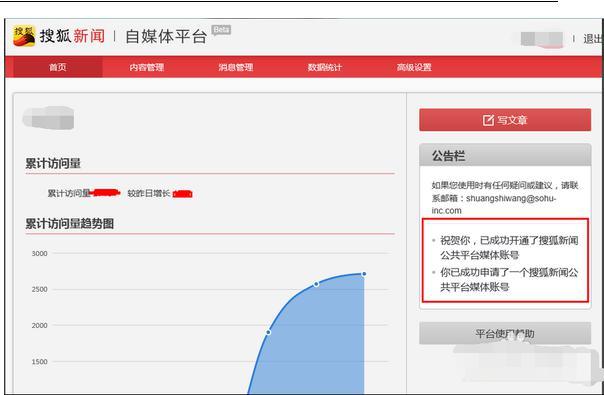Click the blurred username at top right
The image size is (604, 395).
tap(541, 39)
